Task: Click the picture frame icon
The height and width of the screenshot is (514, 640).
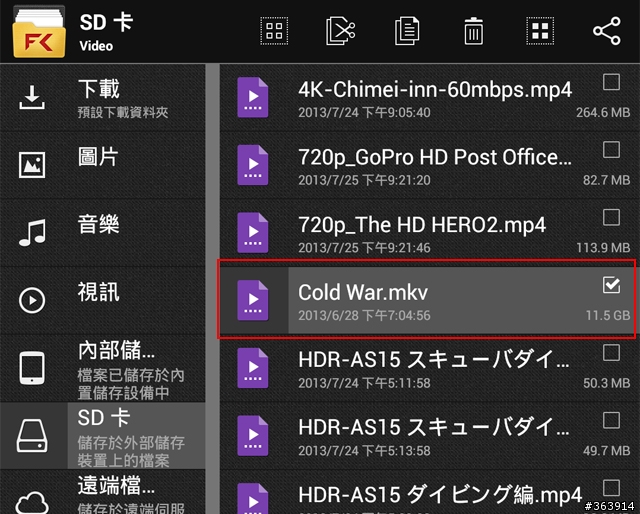Action: tap(32, 165)
